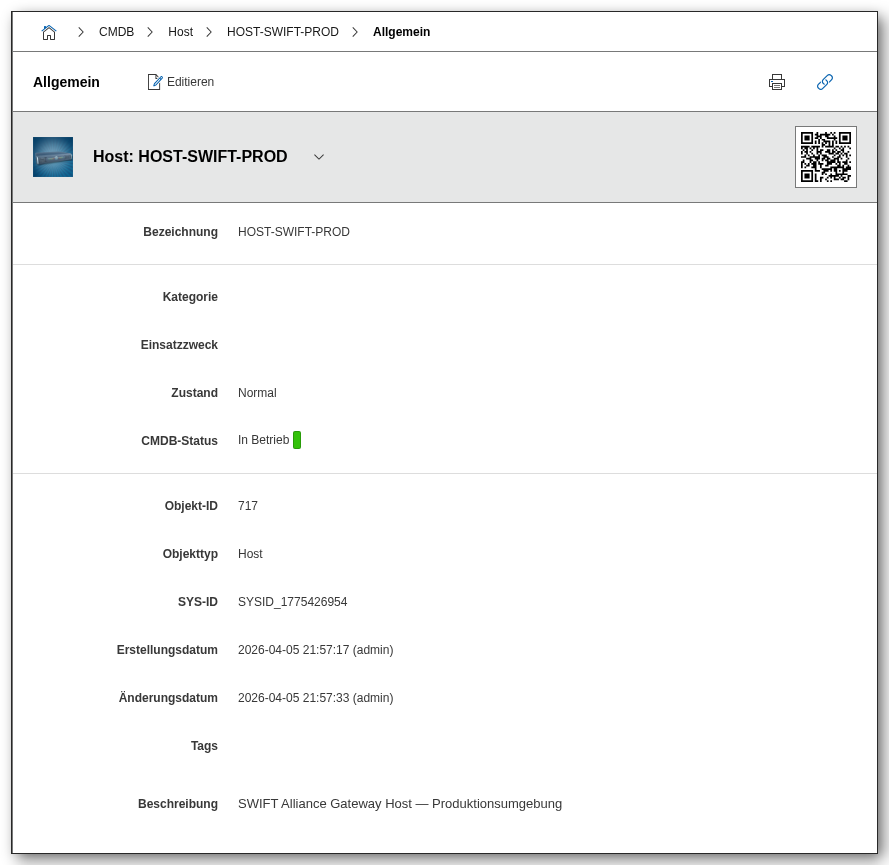The width and height of the screenshot is (889, 865).
Task: Select the HOST-SWIFT-PROD breadcrumb item
Action: pyautogui.click(x=282, y=32)
